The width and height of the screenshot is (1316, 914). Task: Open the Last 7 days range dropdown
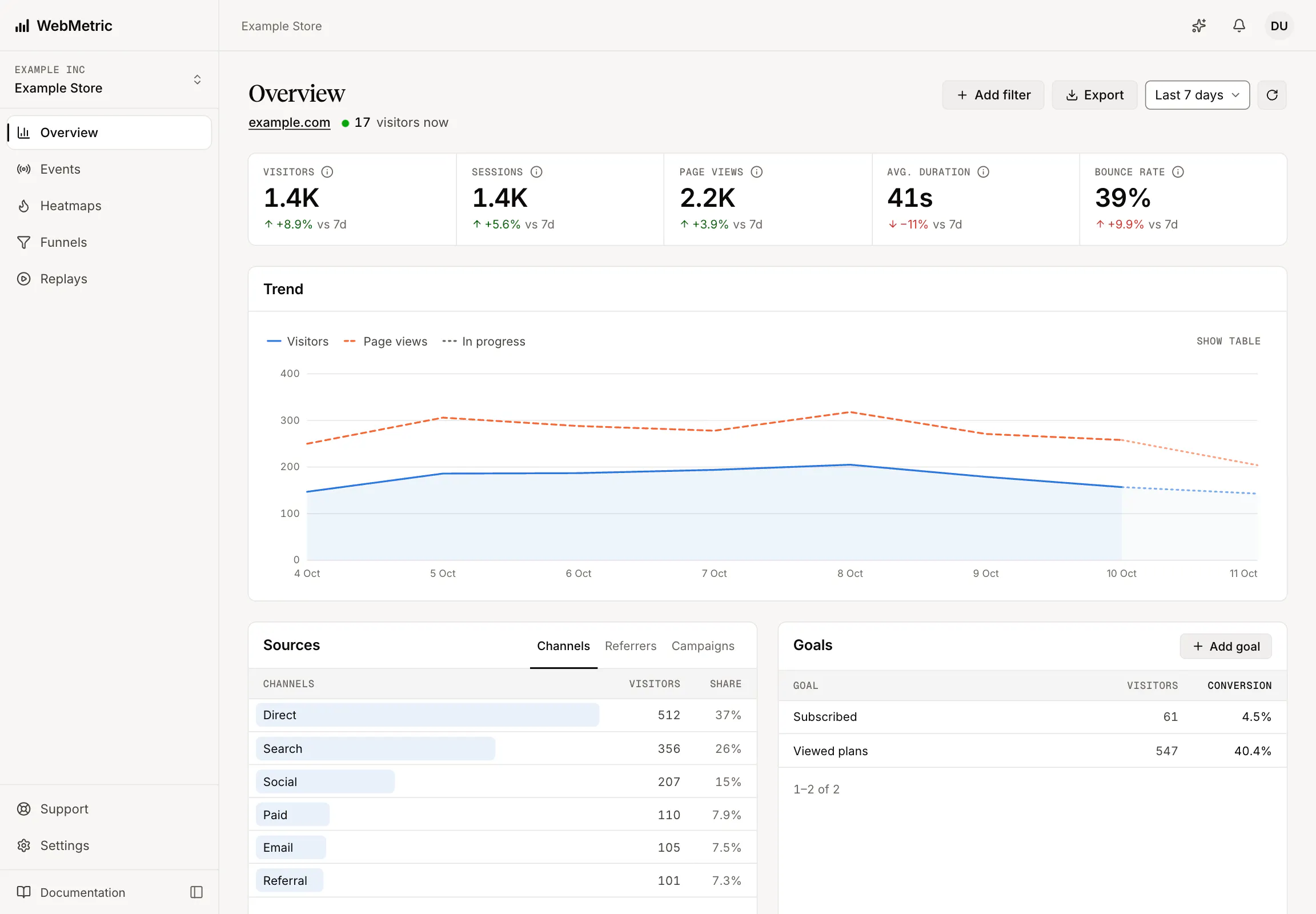pos(1197,95)
